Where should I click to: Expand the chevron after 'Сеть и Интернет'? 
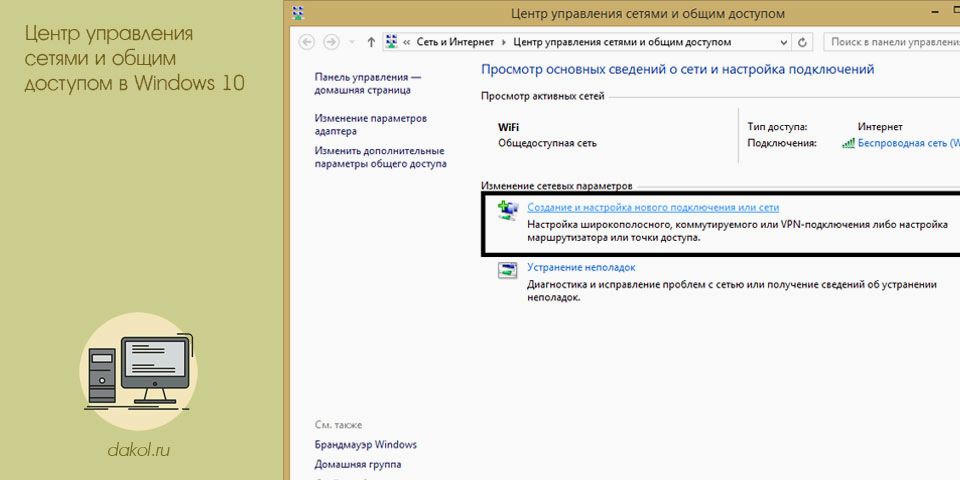504,42
